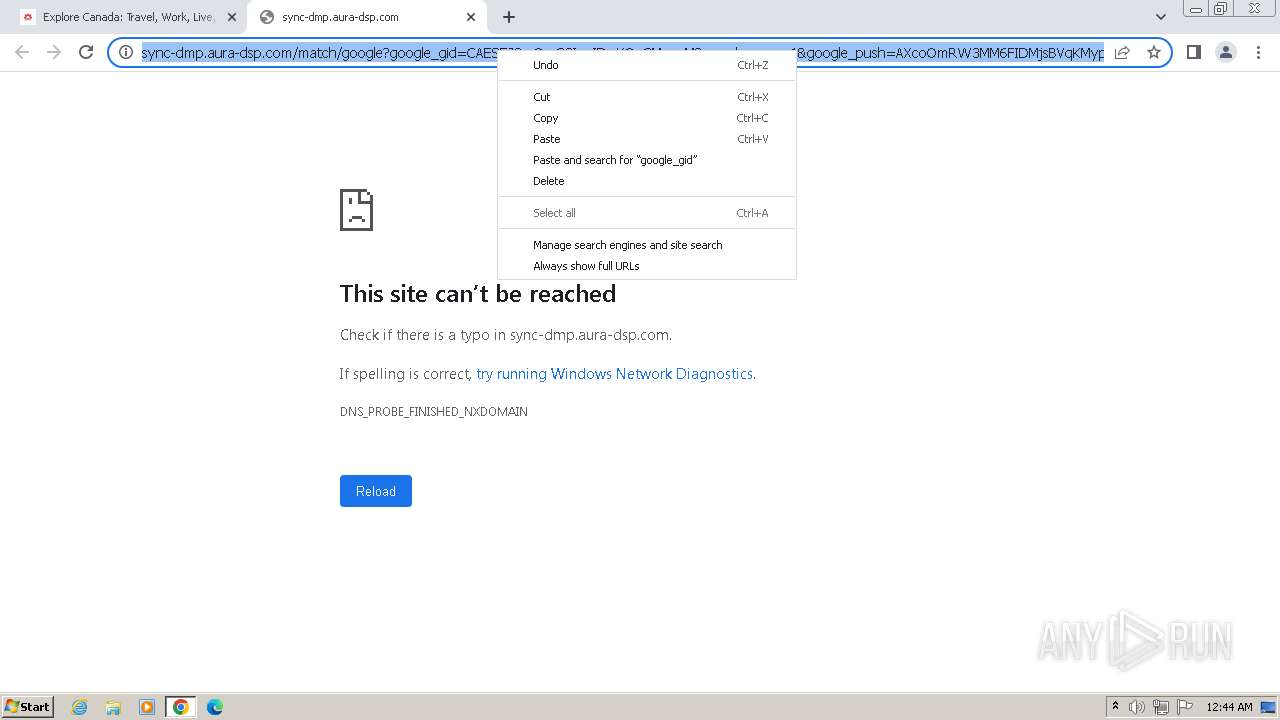Open the profile avatar icon
The image size is (1280, 720).
tap(1225, 52)
